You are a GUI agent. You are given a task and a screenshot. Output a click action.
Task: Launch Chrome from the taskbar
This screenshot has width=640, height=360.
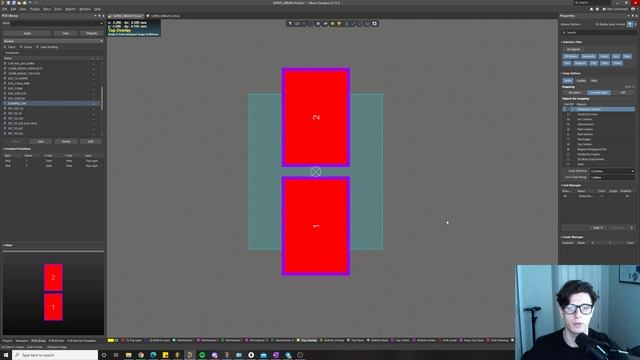tap(141, 355)
